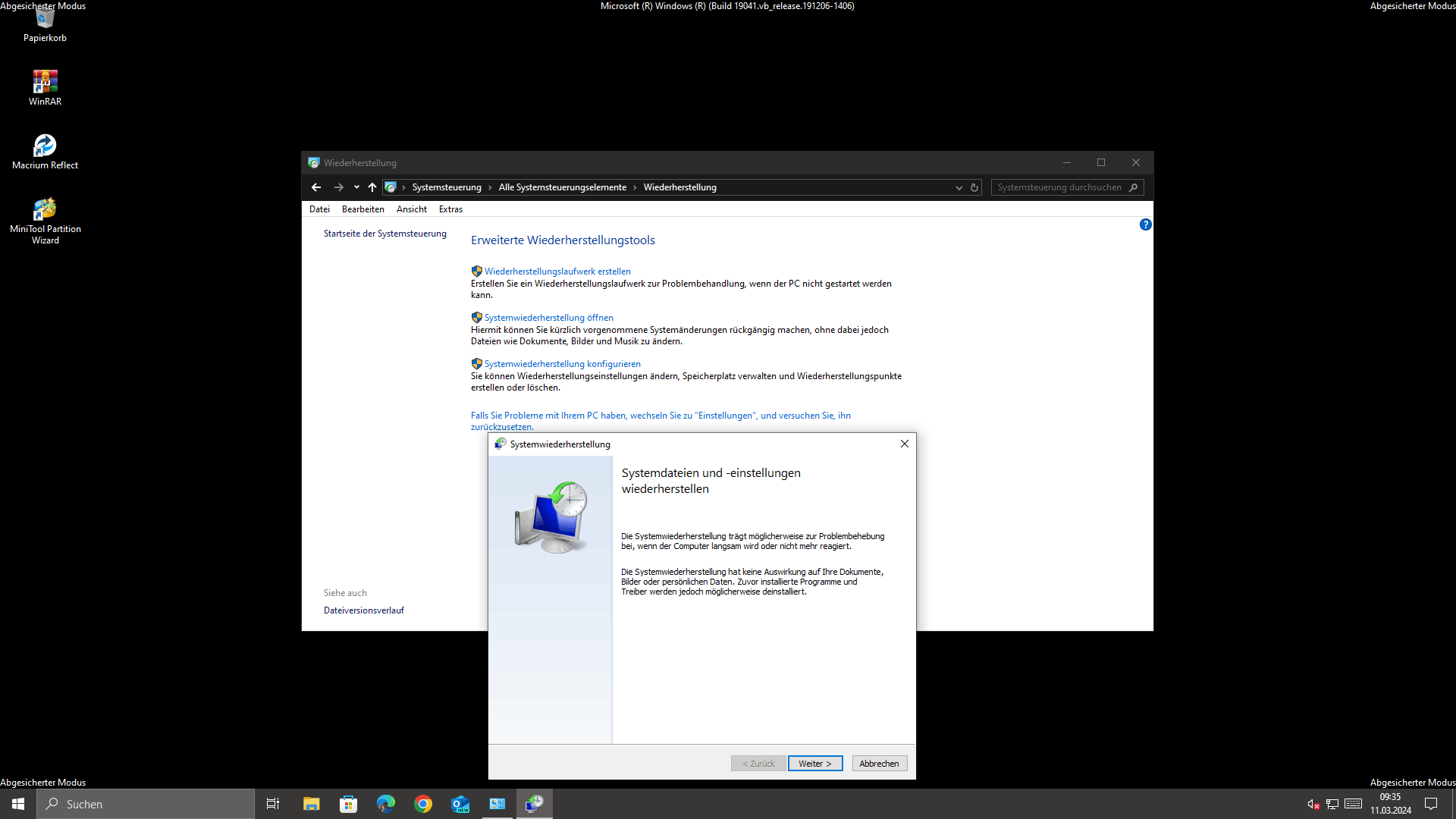Click the muted volume tray icon
Viewport: 1456px width, 819px height.
(x=1313, y=804)
